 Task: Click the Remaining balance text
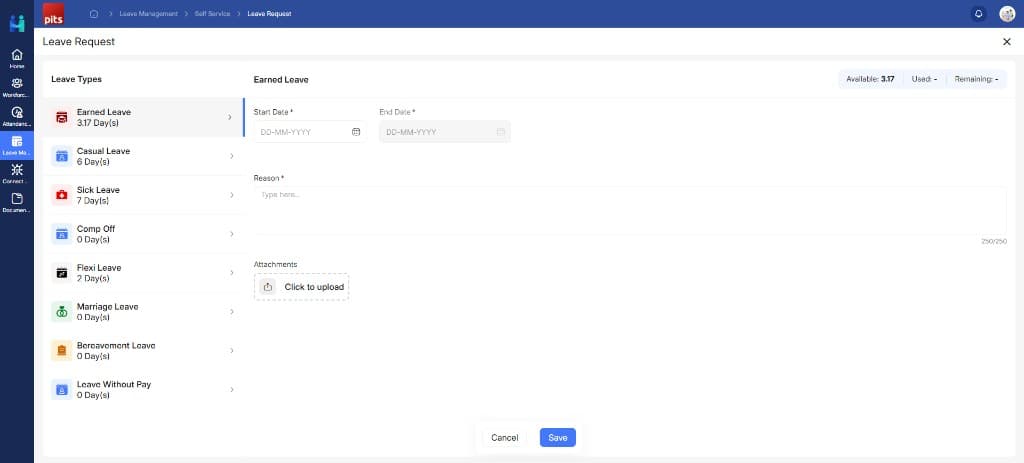(976, 79)
